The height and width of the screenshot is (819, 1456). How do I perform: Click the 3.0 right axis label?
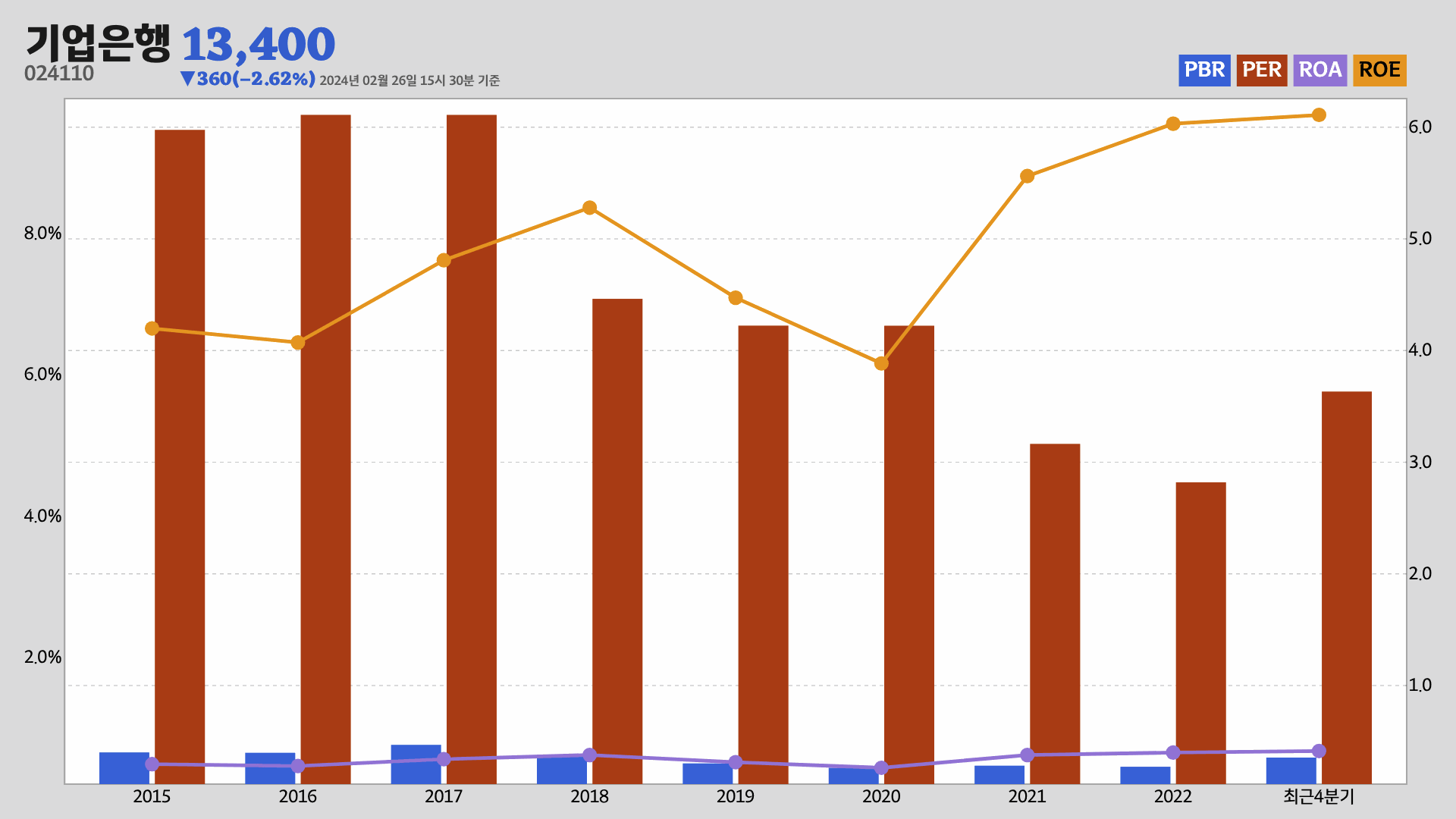point(1420,463)
